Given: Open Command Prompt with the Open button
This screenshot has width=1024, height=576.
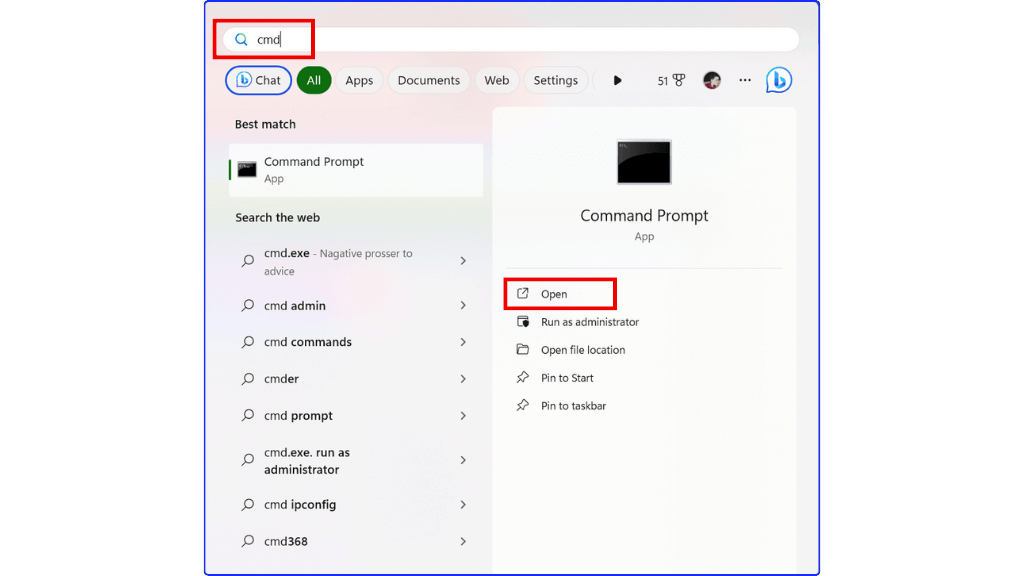Looking at the screenshot, I should point(559,293).
